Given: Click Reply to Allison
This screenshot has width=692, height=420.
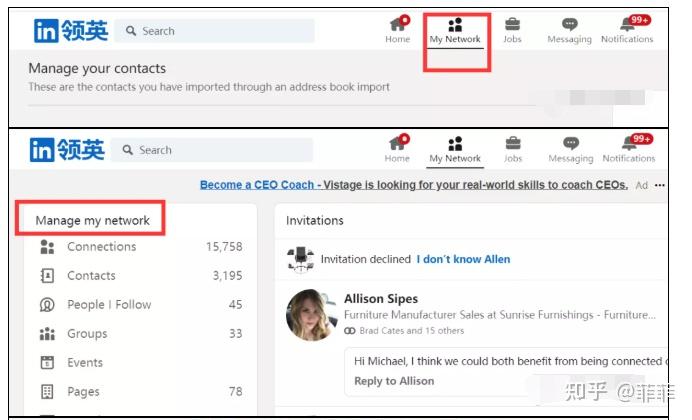Looking at the screenshot, I should [x=394, y=381].
